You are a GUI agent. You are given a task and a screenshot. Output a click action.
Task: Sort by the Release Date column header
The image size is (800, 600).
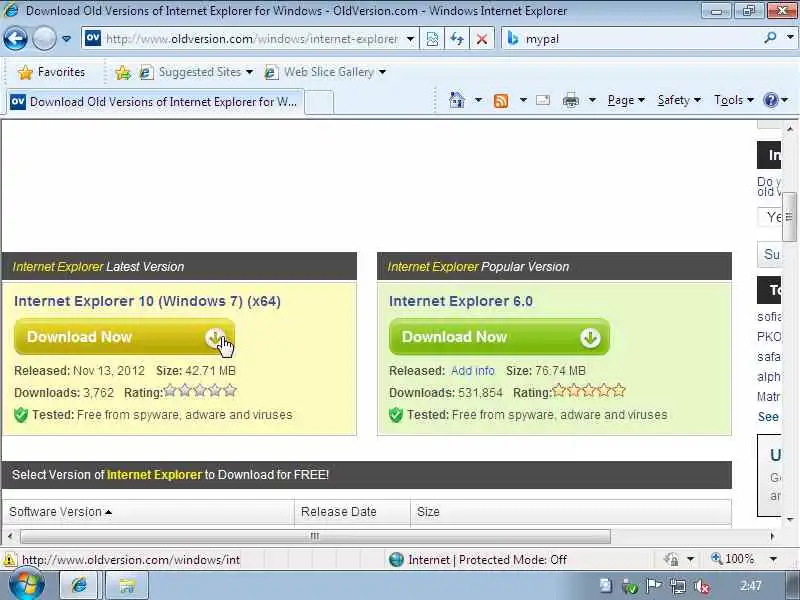[x=353, y=512]
